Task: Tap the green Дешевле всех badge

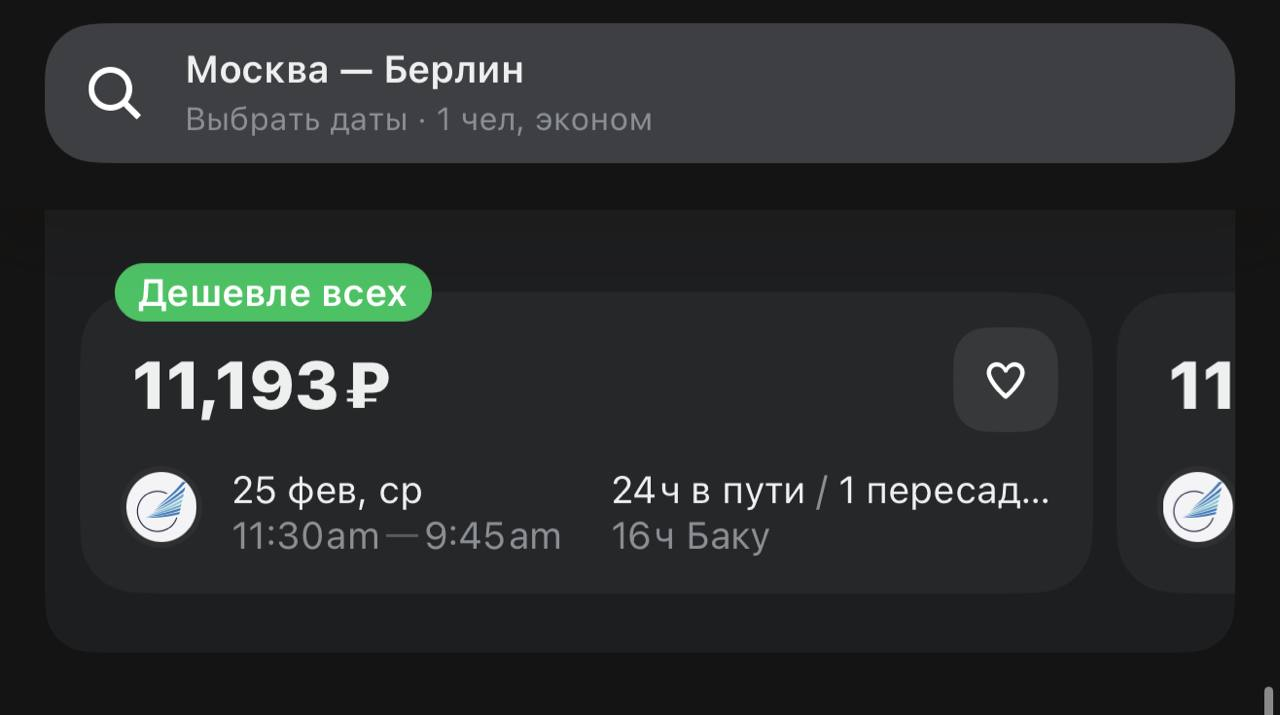Action: click(x=272, y=292)
